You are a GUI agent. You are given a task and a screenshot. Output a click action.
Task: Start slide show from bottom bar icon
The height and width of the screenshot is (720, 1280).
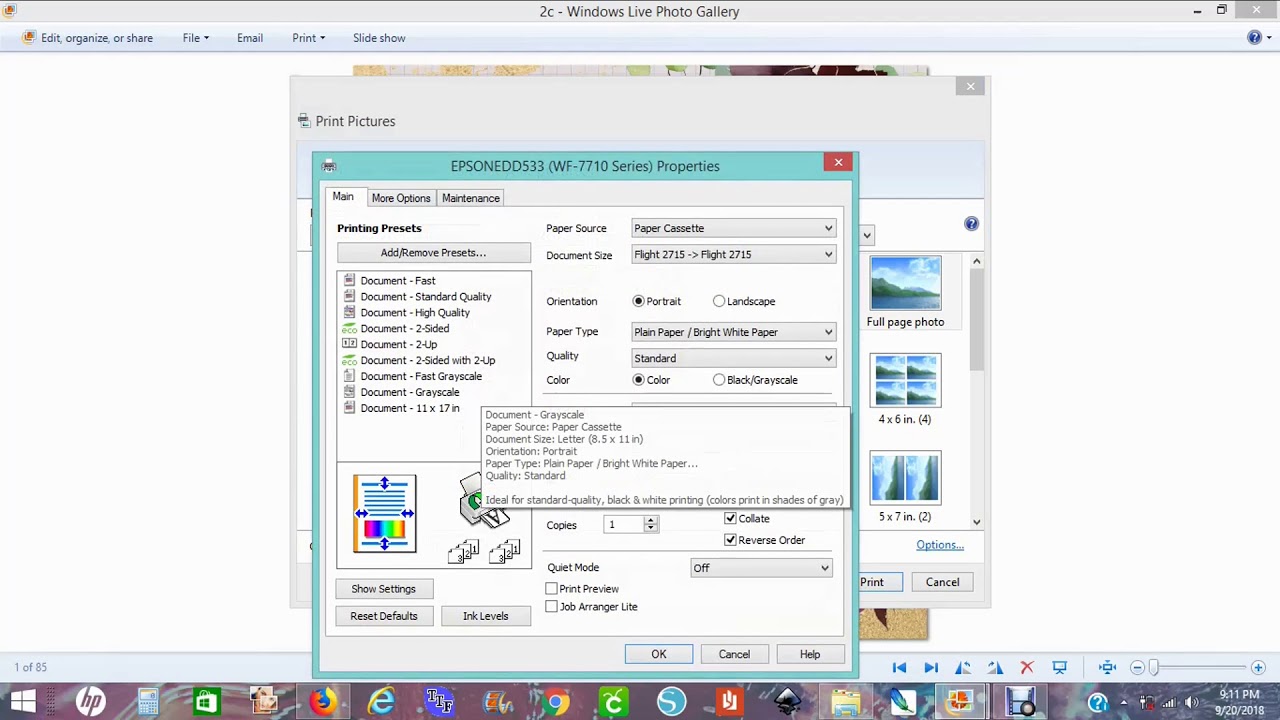click(x=1060, y=667)
